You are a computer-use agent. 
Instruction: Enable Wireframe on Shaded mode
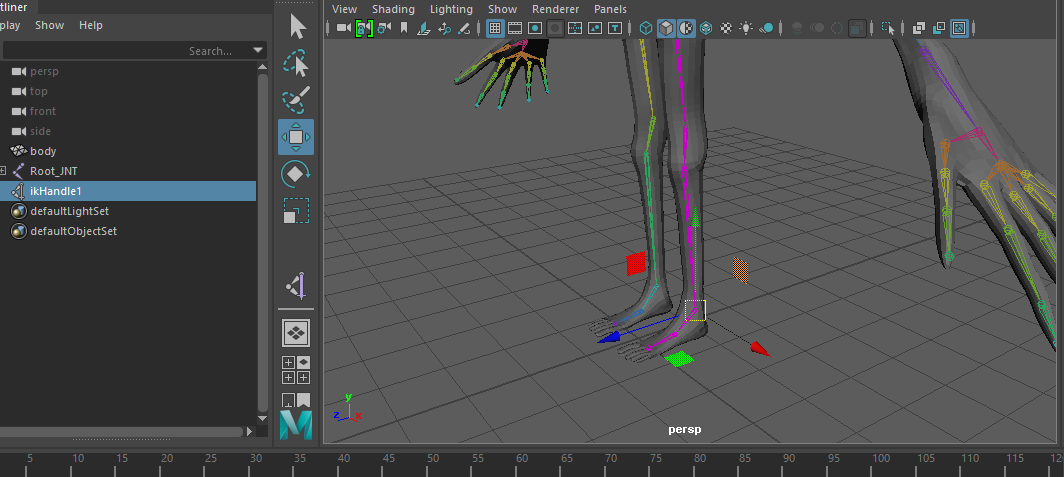click(x=706, y=28)
